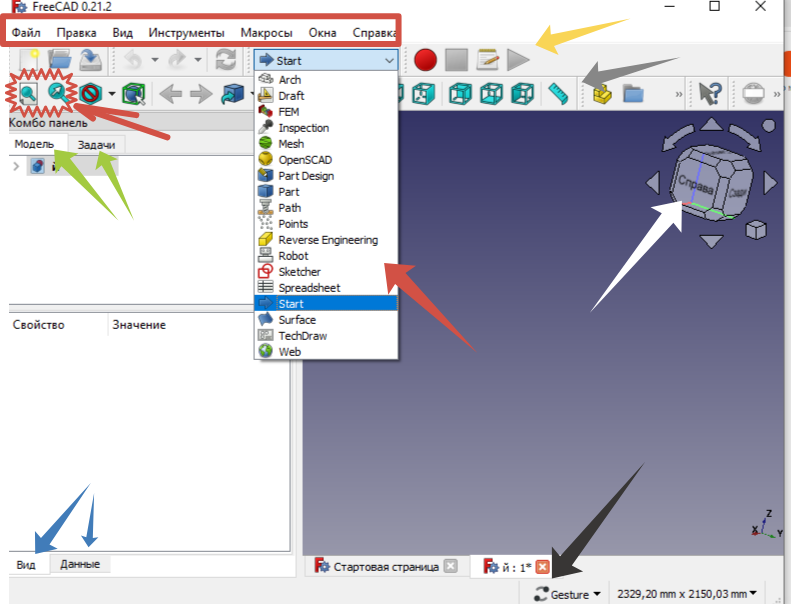The height and width of the screenshot is (604, 791).
Task: Expand the document tree item
Action: point(16,166)
